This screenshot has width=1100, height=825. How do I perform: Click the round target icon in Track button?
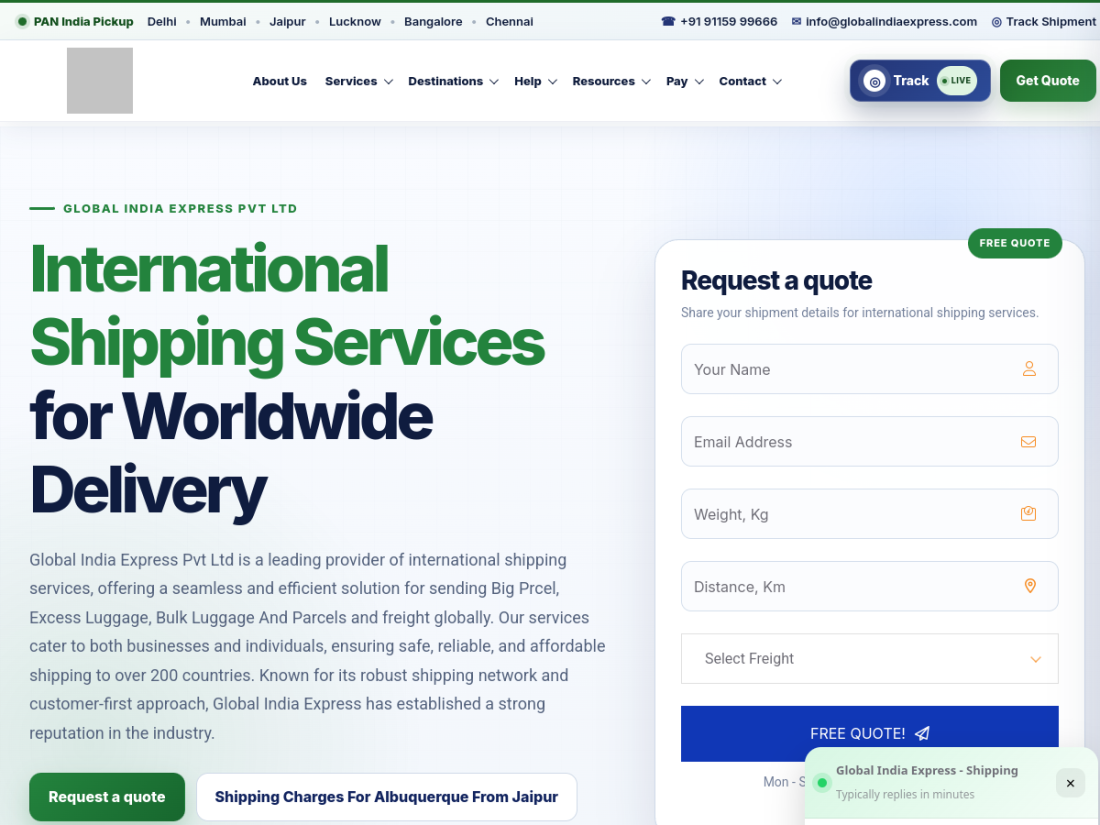coord(875,81)
